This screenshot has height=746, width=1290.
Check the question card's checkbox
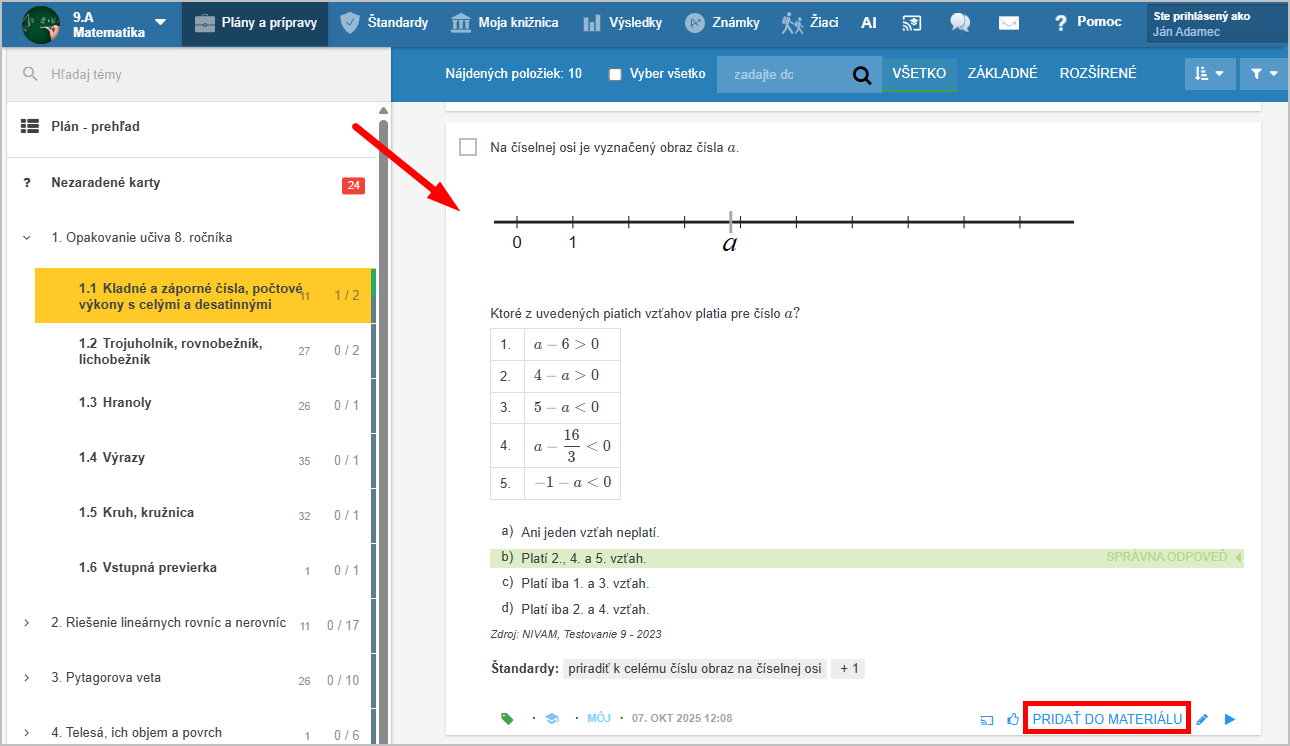(x=468, y=147)
